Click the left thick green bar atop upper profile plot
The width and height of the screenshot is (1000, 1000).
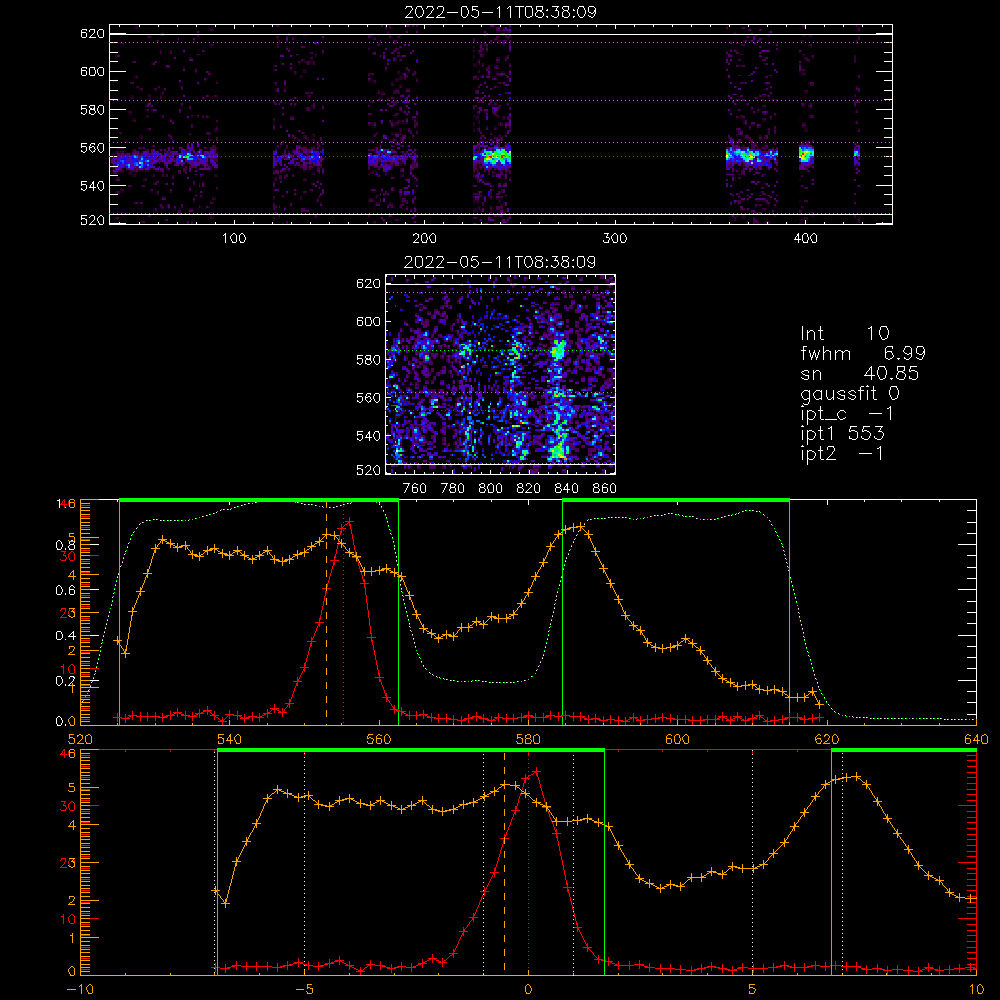[259, 500]
